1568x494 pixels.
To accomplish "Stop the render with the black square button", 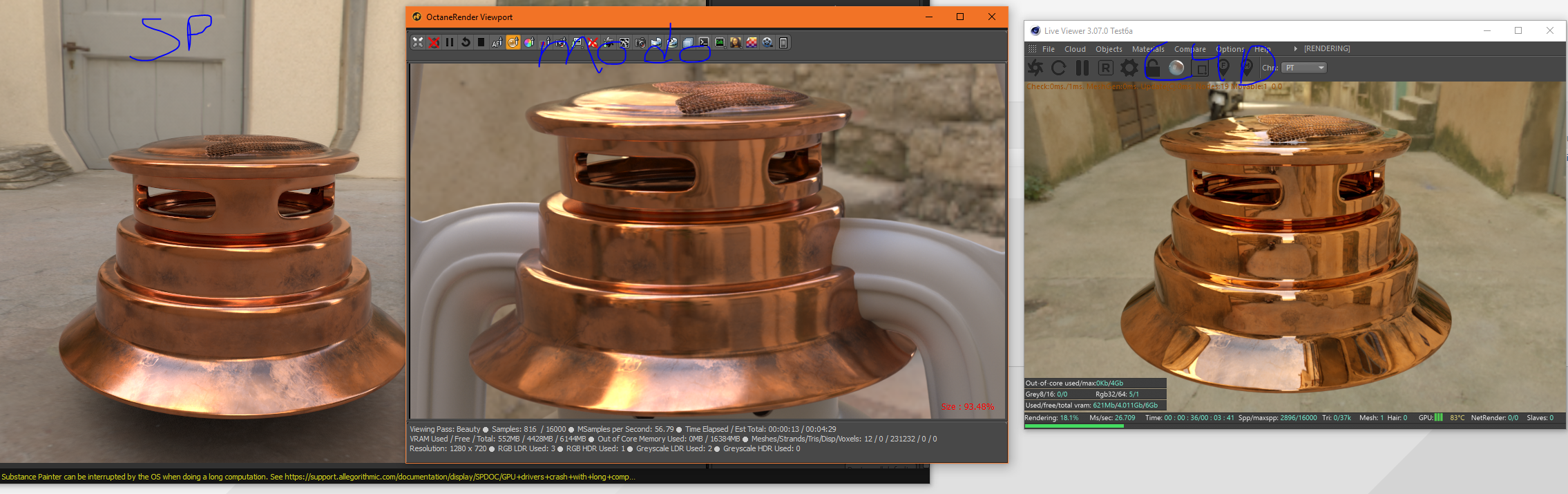I will pyautogui.click(x=481, y=42).
